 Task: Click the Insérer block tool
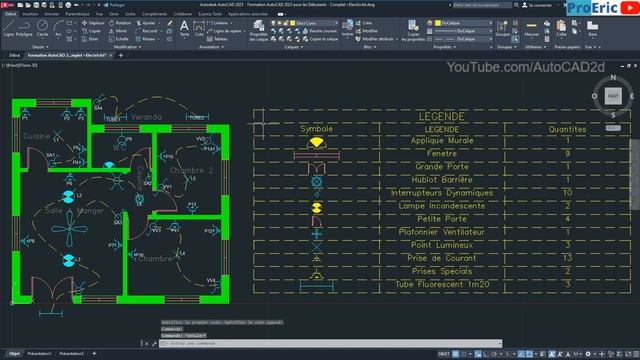pos(347,29)
